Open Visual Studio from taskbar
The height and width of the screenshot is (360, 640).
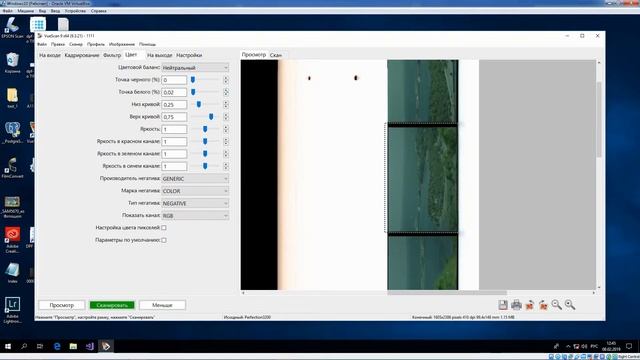coord(90,346)
